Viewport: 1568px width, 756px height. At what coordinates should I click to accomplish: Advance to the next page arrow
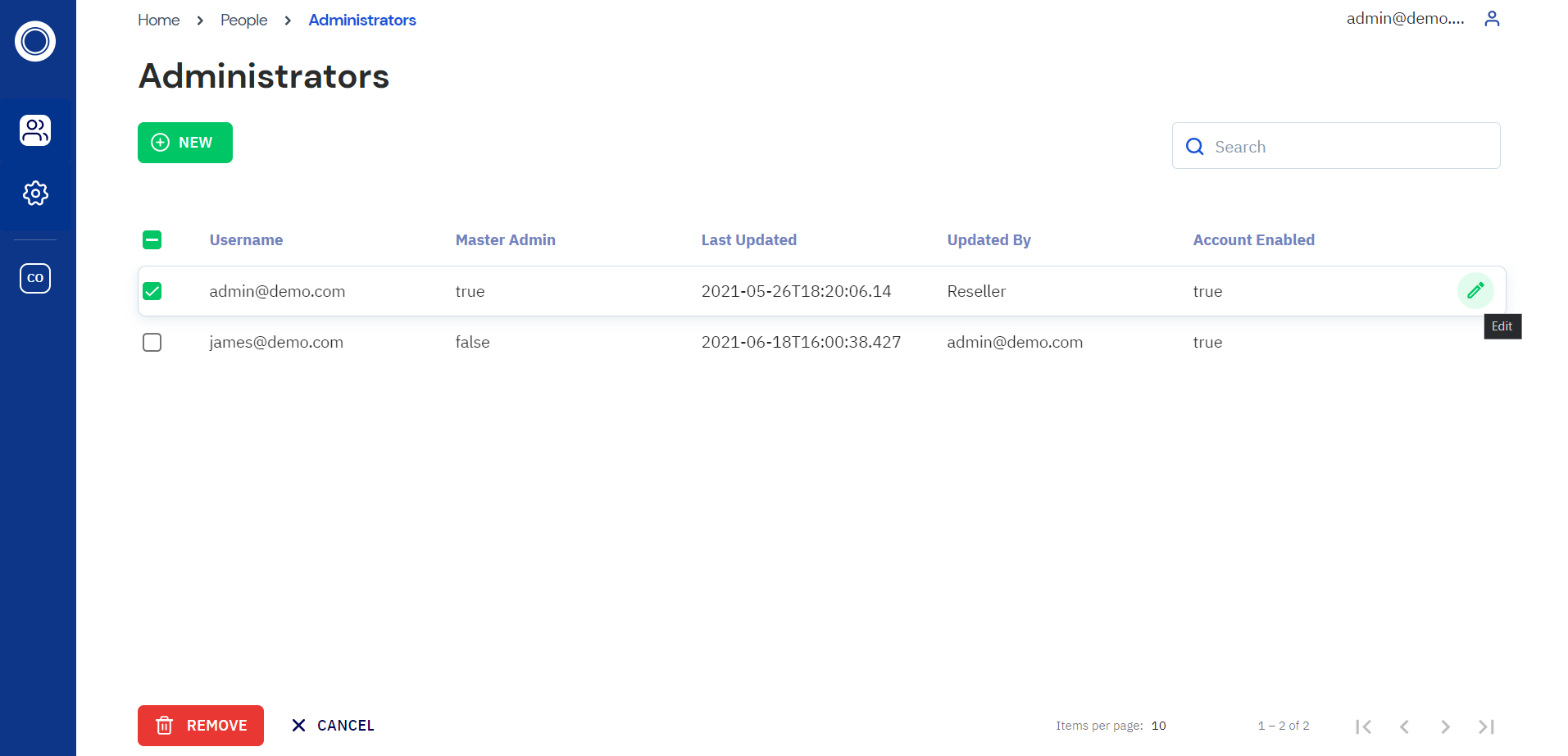[1444, 726]
